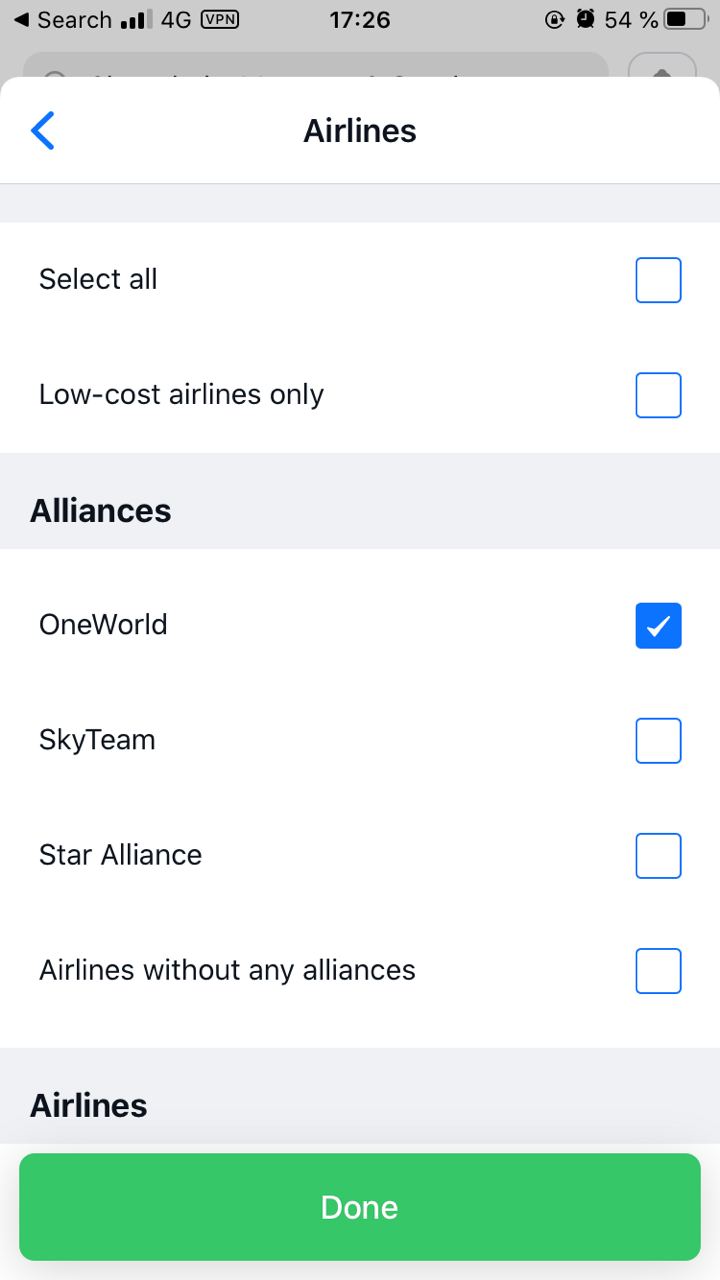The image size is (720, 1280).
Task: Tap the share icon behind the sheet
Action: coord(662,67)
